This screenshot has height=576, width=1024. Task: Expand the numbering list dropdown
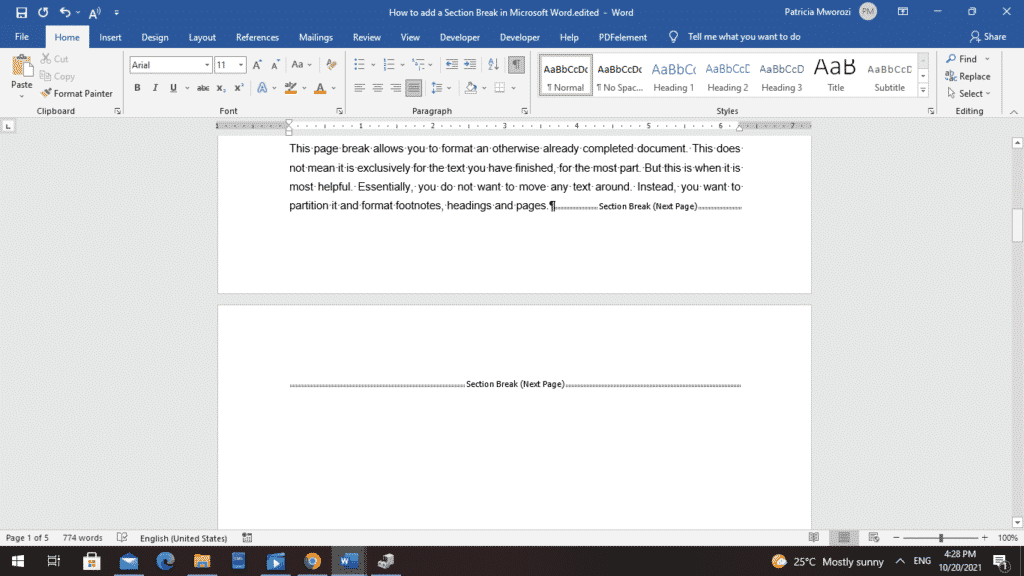402,65
